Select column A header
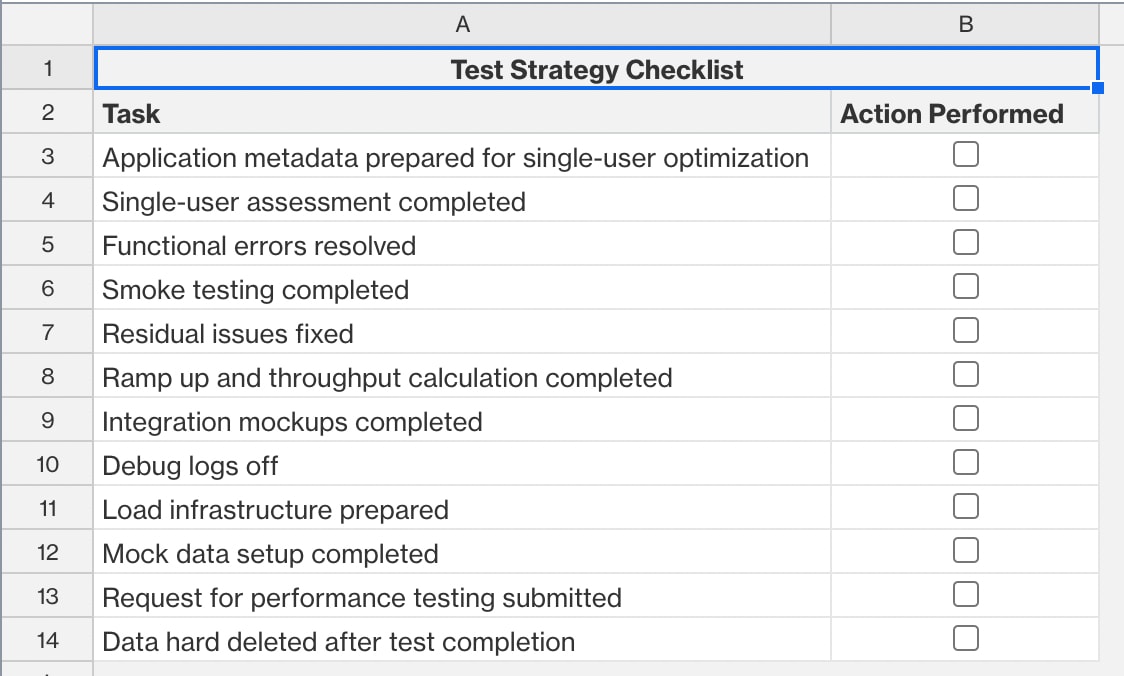 tap(460, 24)
